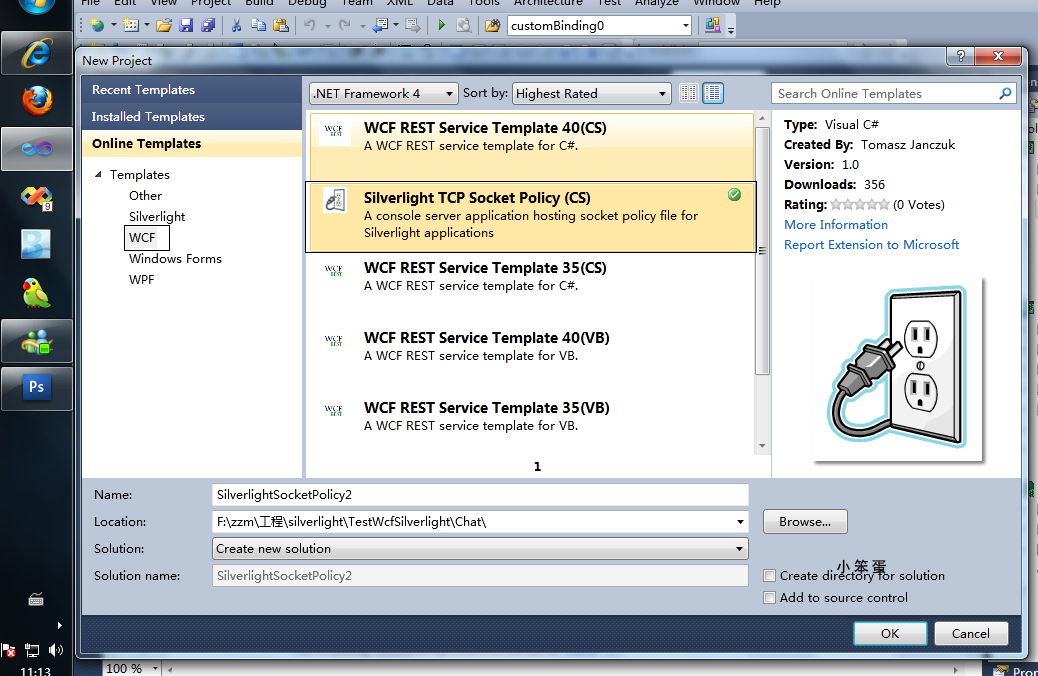Viewport: 1038px width, 676px height.
Task: Open Windows Live Messenger from the taskbar
Action: [36, 341]
